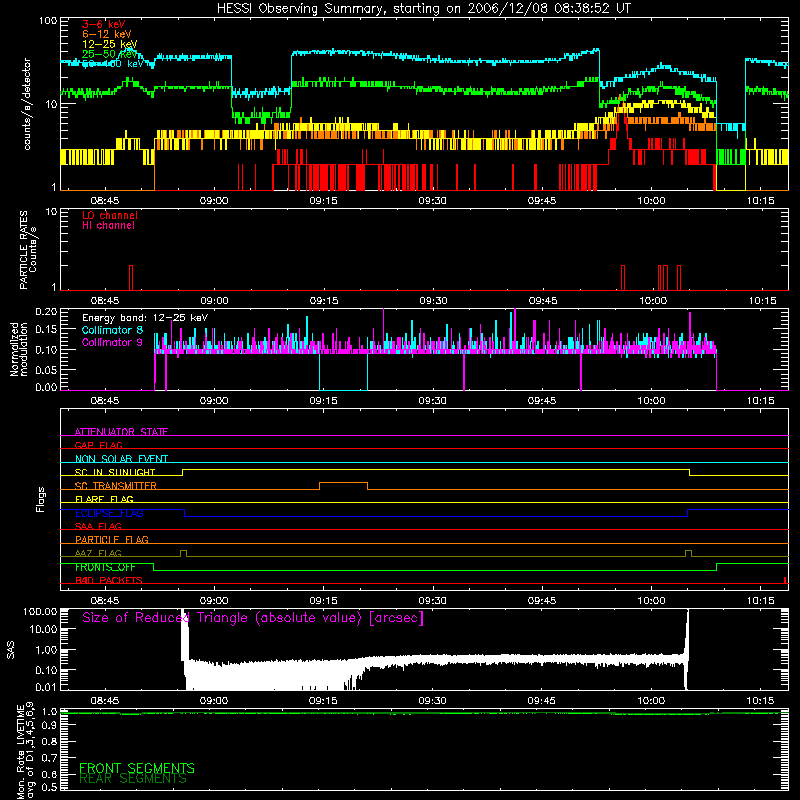Viewport: 800px width, 800px height.
Task: Click '0.00' on the modulation y-axis
Action: [x=46, y=387]
